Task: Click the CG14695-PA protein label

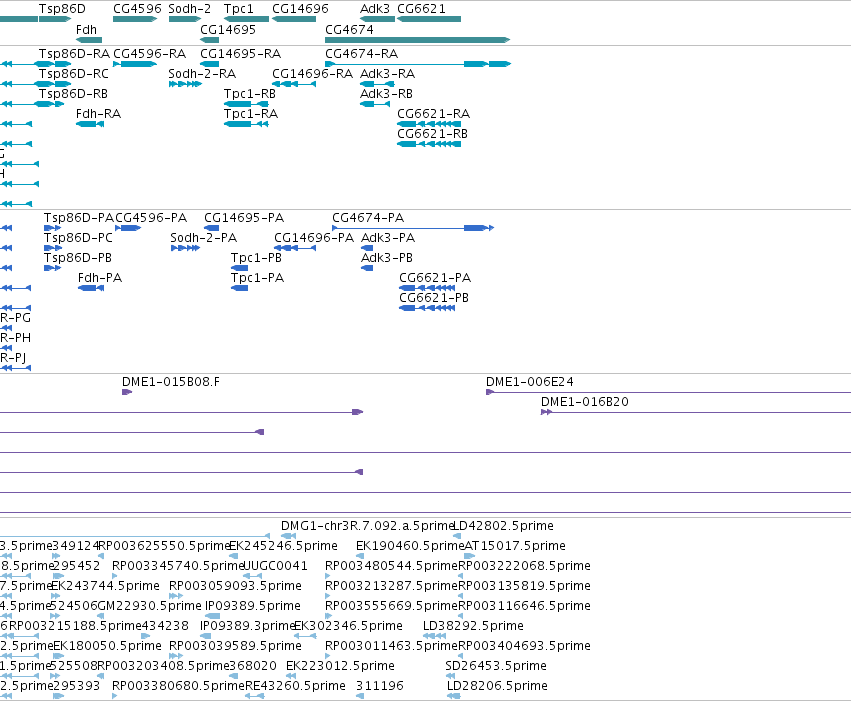Action: pyautogui.click(x=244, y=218)
